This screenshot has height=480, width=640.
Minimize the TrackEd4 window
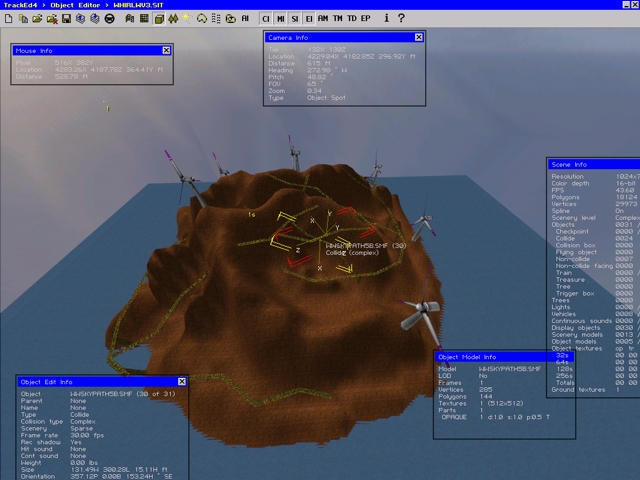tap(626, 5)
